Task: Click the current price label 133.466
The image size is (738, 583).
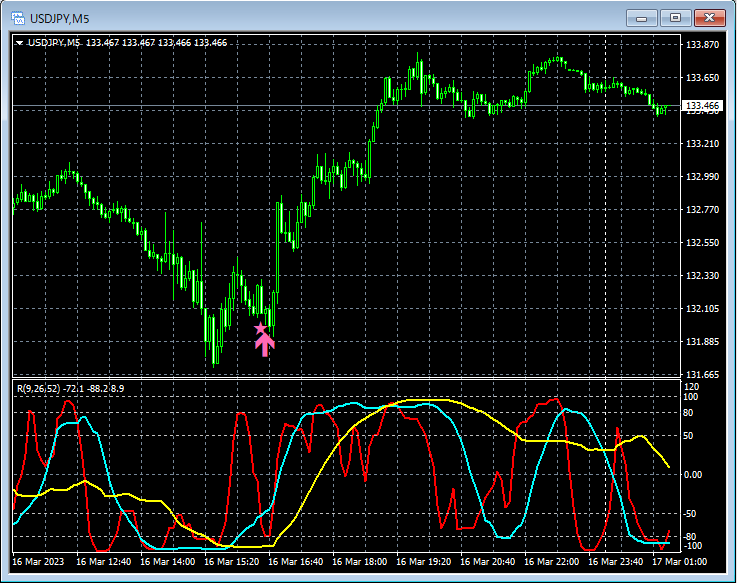Action: click(702, 105)
